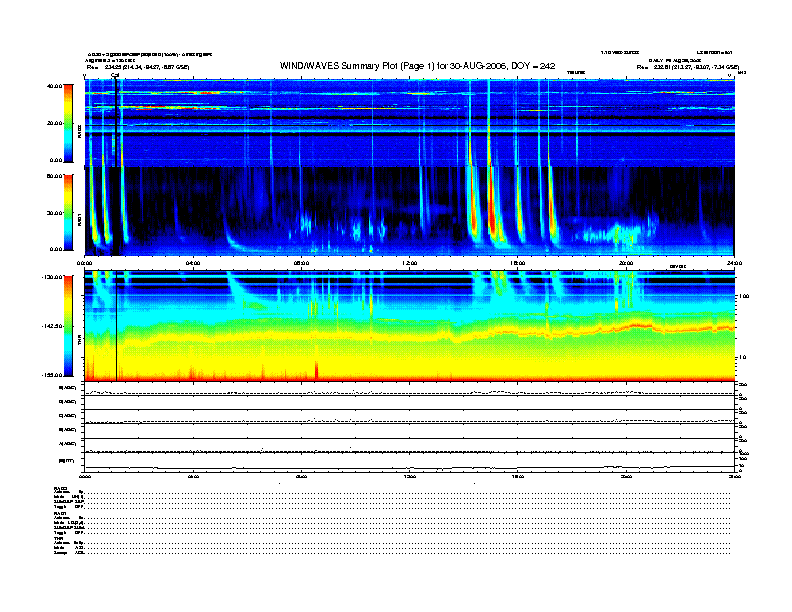Click the 40.00 tick on RAD2 color scale
This screenshot has height=612, width=792.
pyautogui.click(x=54, y=86)
